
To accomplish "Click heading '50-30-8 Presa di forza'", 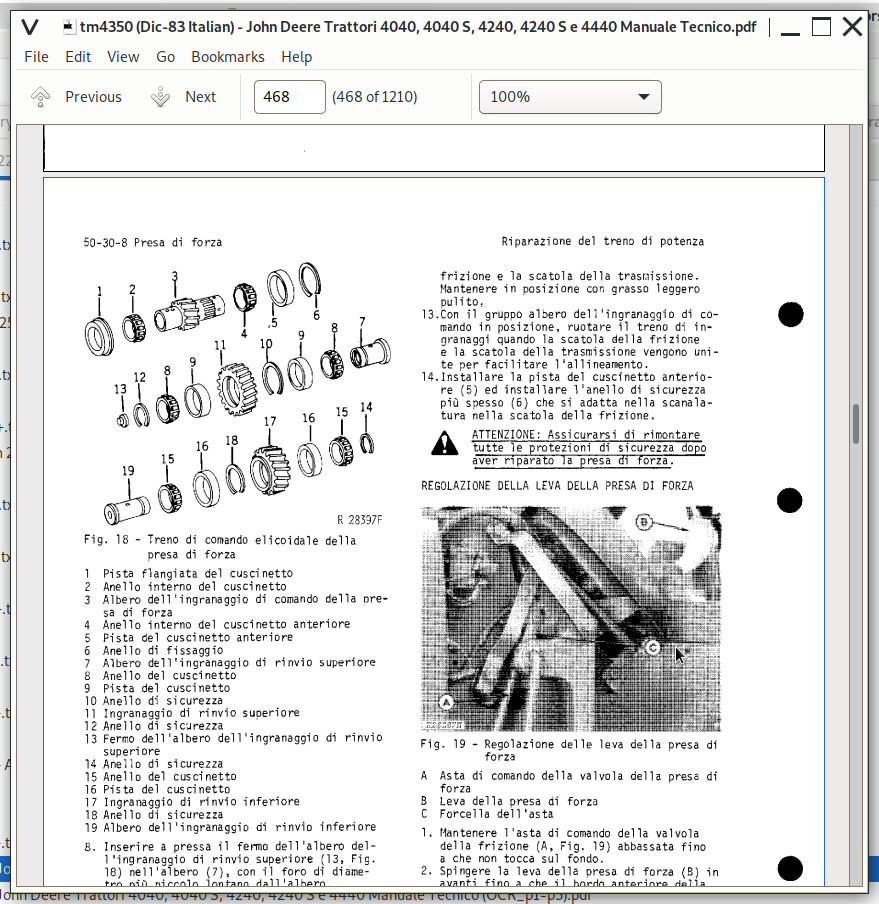I will (x=153, y=243).
